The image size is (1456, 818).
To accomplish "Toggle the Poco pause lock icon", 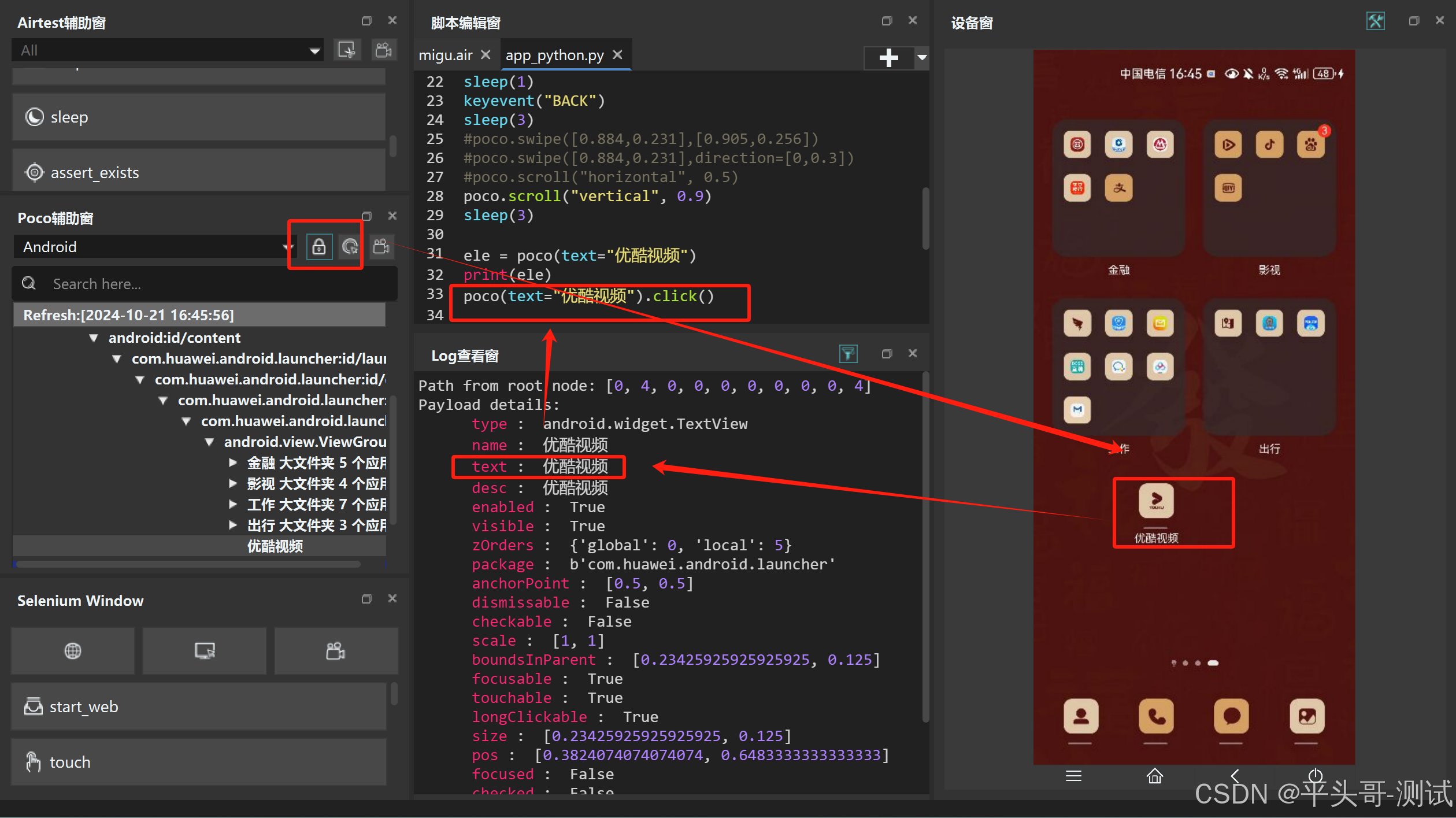I will [x=318, y=247].
